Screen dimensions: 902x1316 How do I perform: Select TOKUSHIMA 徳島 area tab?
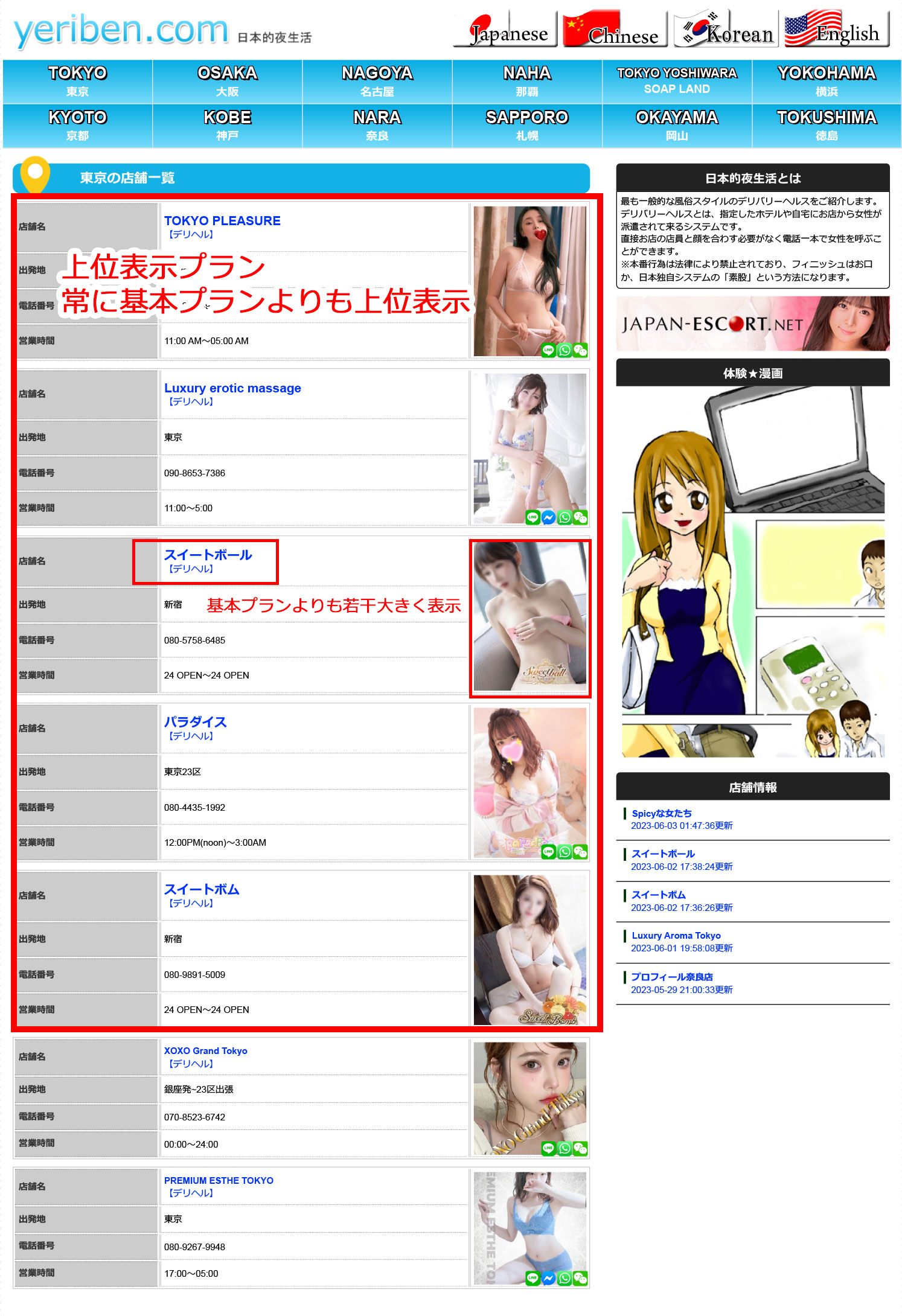pyautogui.click(x=827, y=126)
